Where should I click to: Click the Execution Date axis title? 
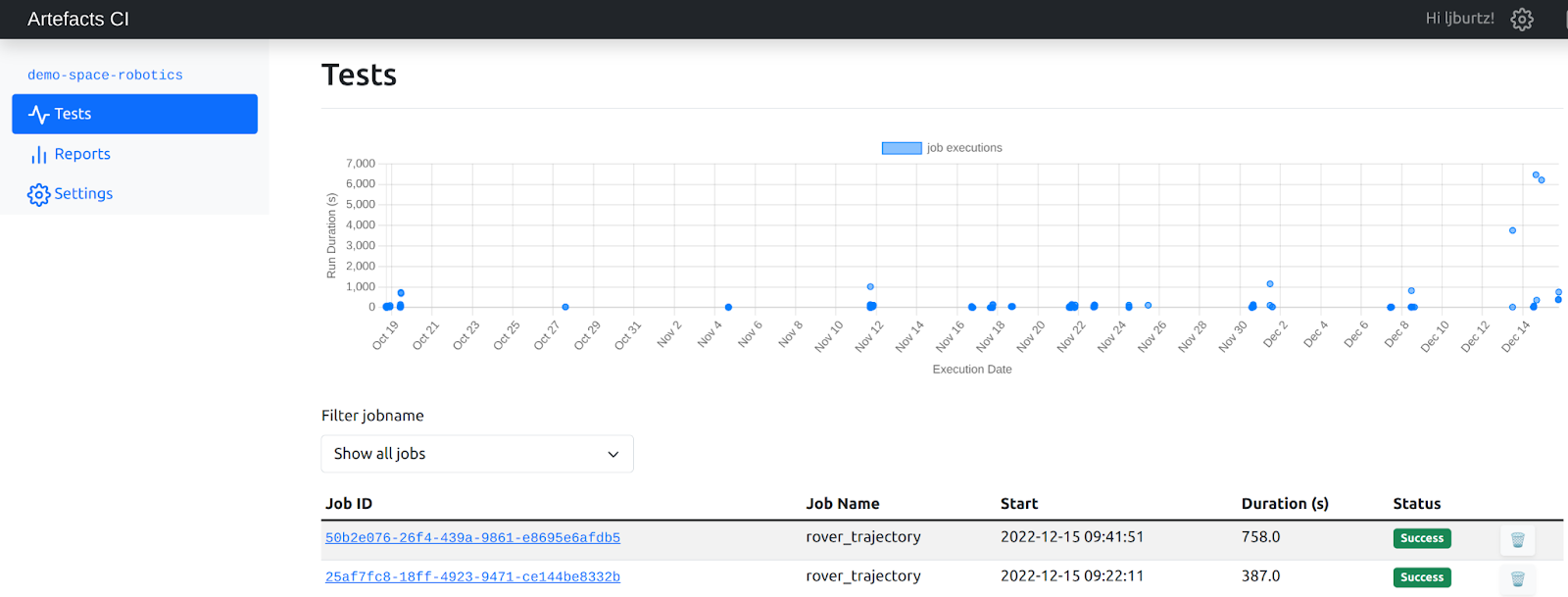coord(972,370)
